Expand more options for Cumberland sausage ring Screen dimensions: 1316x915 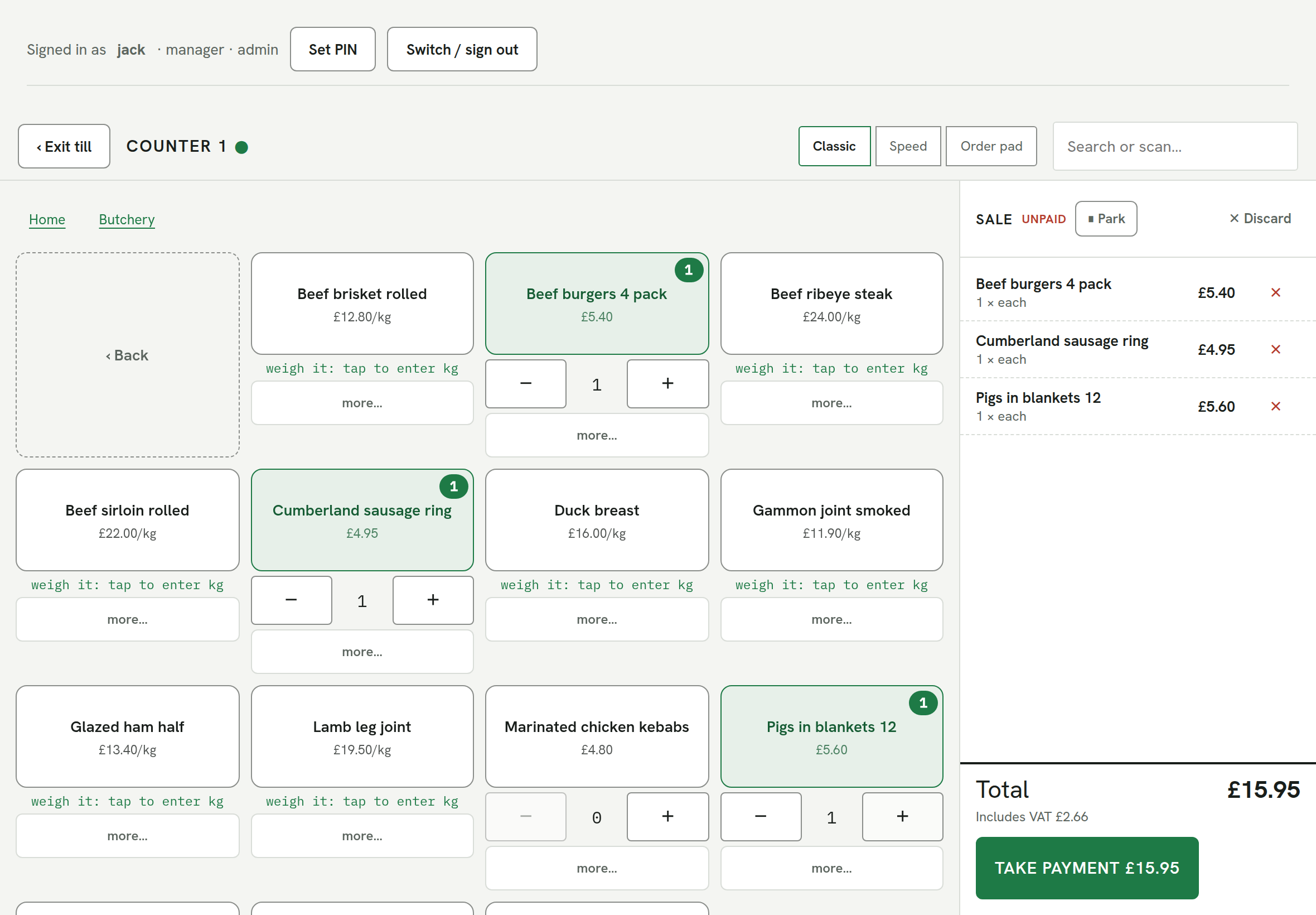[362, 652]
